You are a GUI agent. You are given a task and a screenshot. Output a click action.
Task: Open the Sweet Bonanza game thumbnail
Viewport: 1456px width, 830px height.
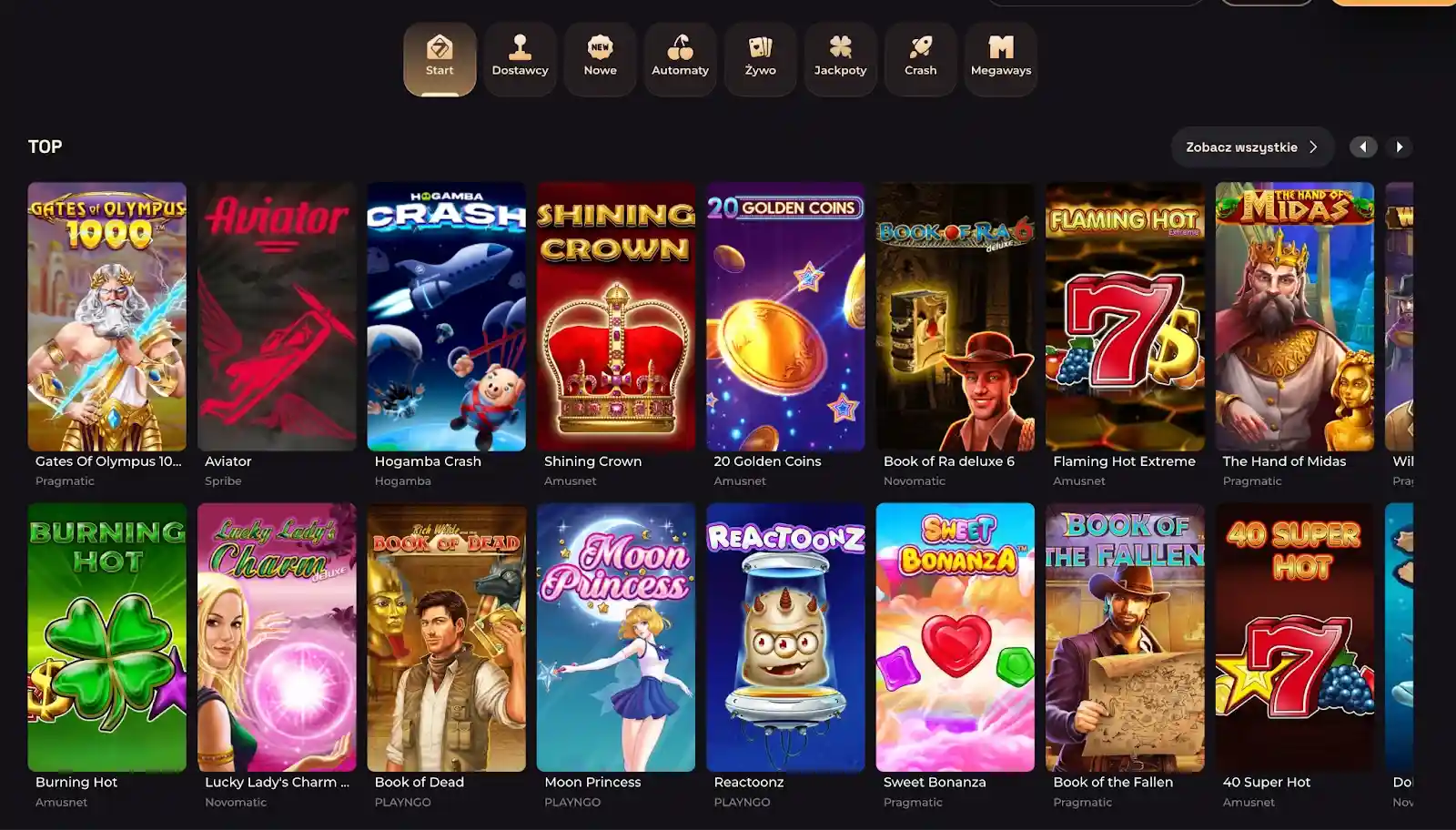tap(955, 637)
